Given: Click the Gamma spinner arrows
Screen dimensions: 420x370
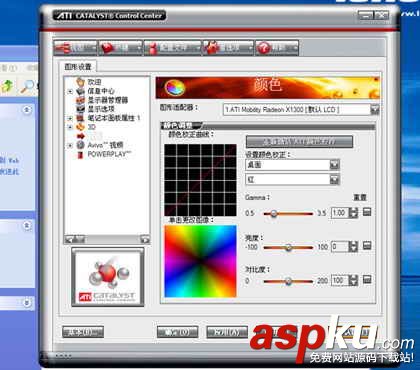Looking at the screenshot, I should click(x=353, y=213).
